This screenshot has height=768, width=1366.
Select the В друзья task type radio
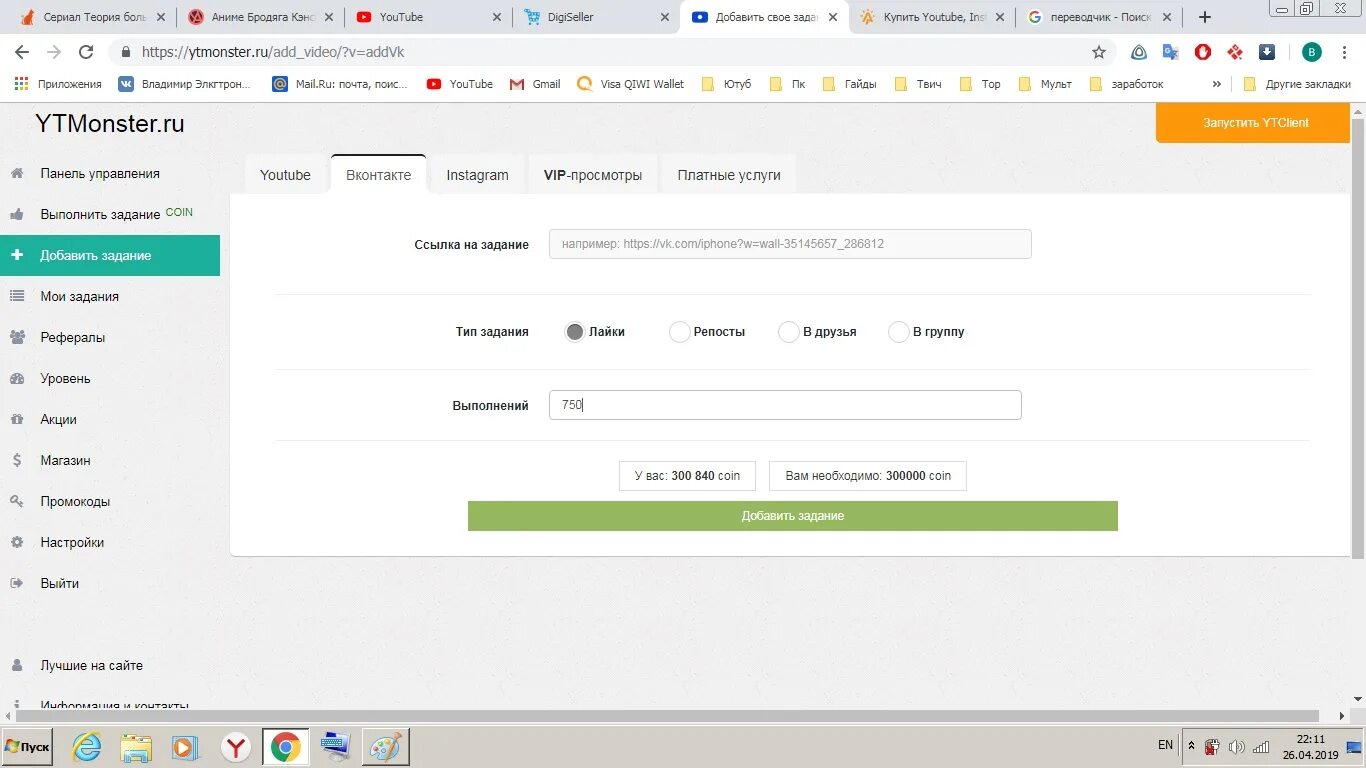789,332
